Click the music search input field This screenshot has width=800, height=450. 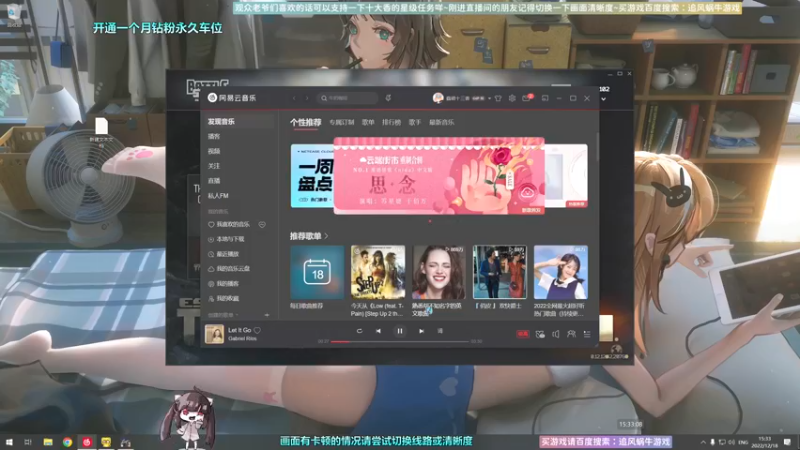coord(347,98)
